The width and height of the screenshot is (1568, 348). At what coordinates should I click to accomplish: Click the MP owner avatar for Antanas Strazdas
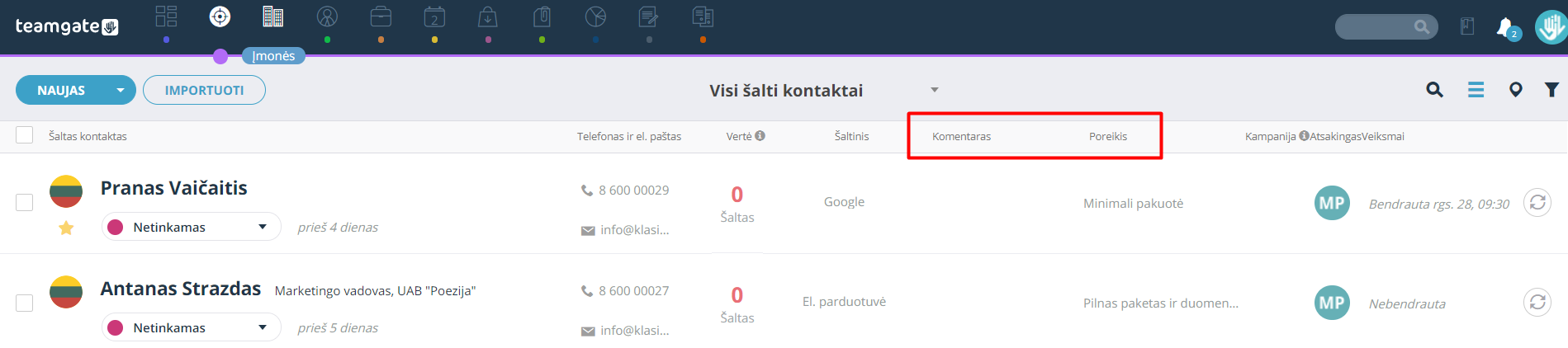1332,303
